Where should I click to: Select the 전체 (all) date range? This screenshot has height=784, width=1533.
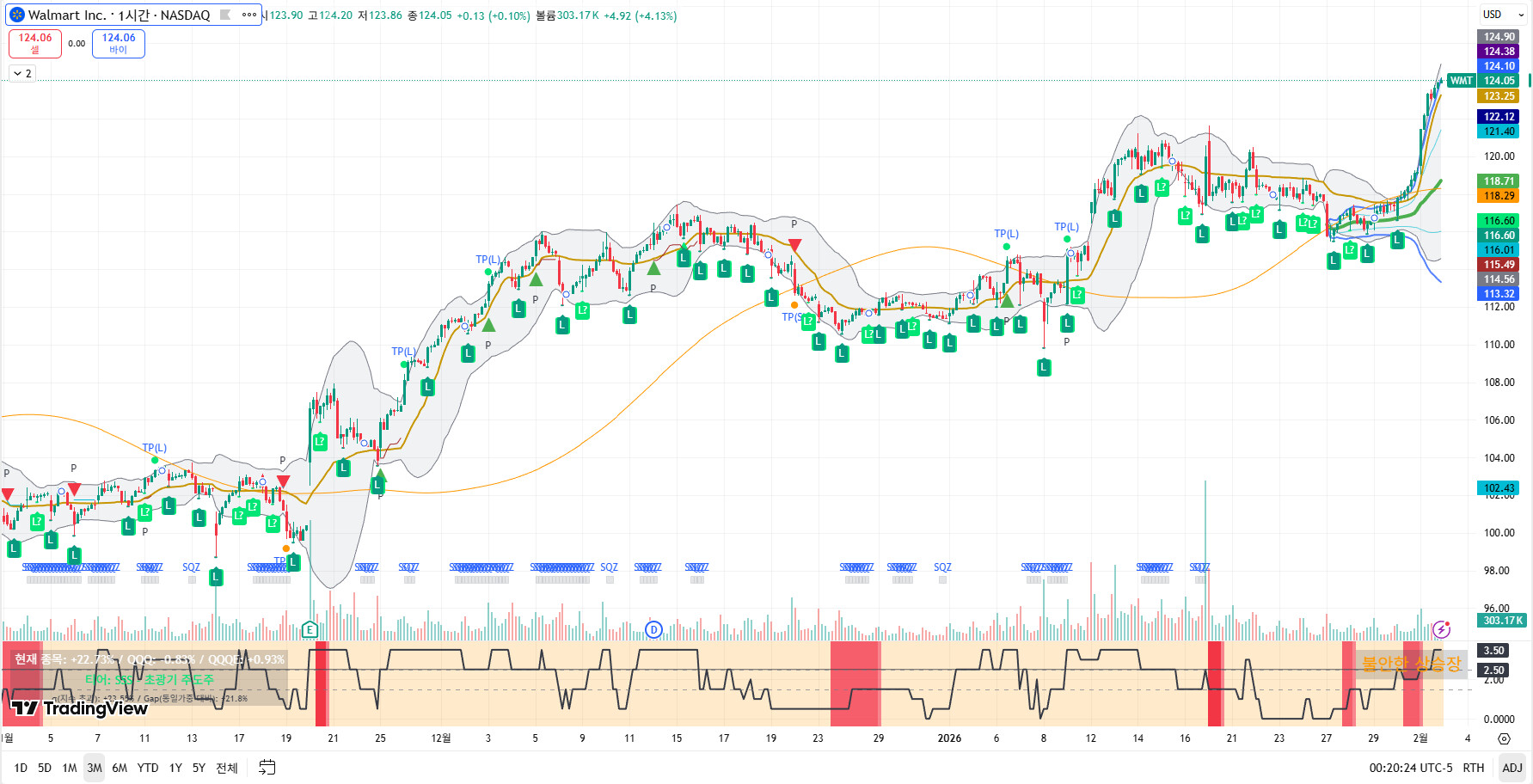pos(227,768)
